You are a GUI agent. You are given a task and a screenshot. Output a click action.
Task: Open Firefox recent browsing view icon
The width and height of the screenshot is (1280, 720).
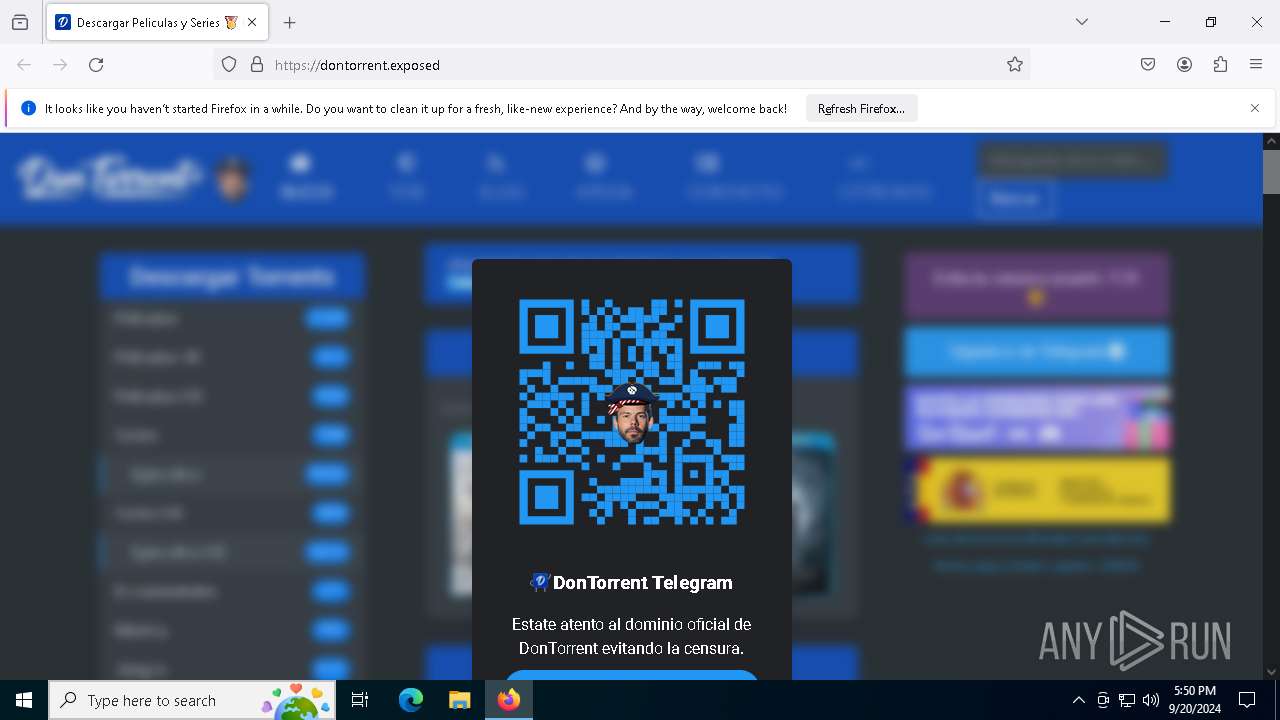click(20, 22)
